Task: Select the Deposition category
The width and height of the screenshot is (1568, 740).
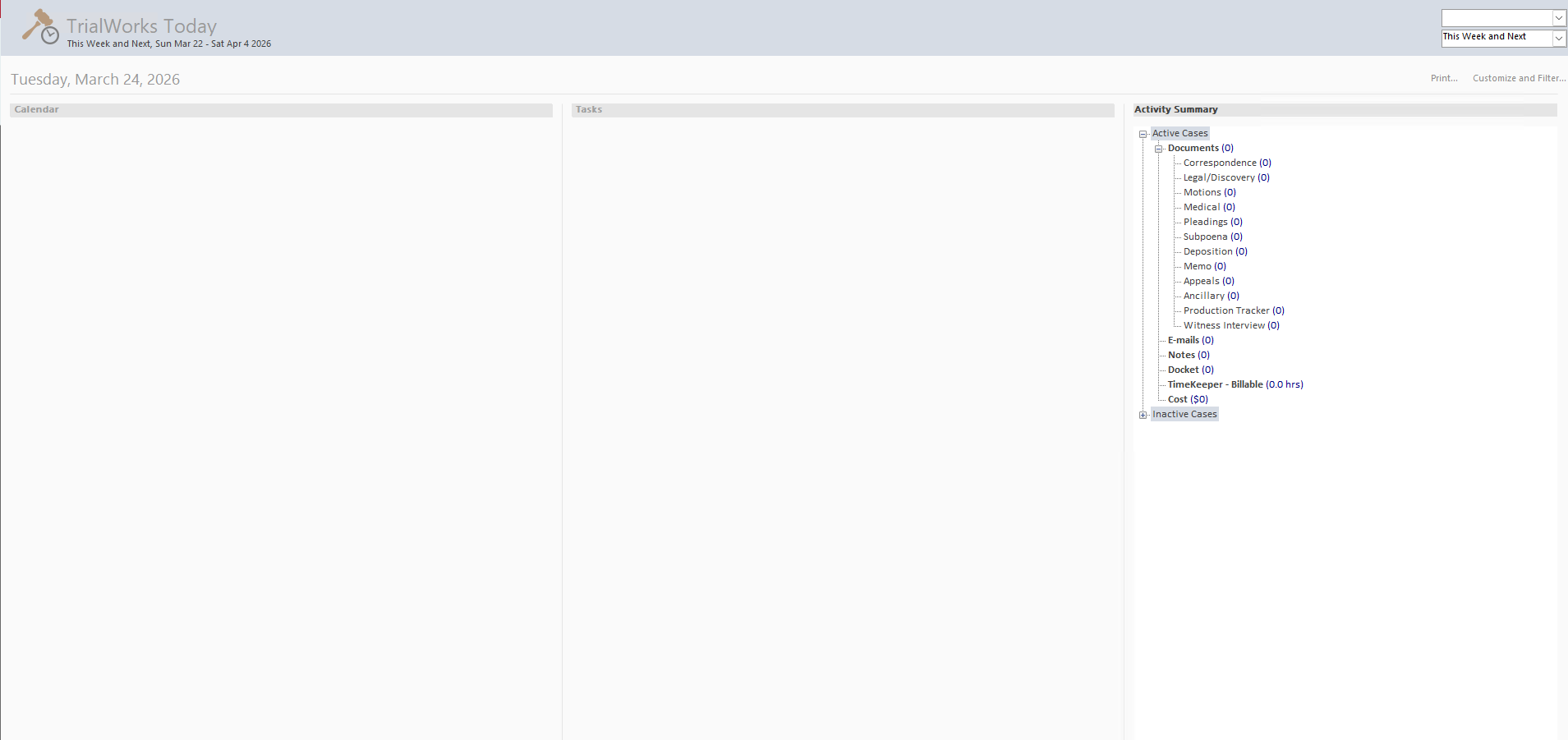Action: point(1215,251)
